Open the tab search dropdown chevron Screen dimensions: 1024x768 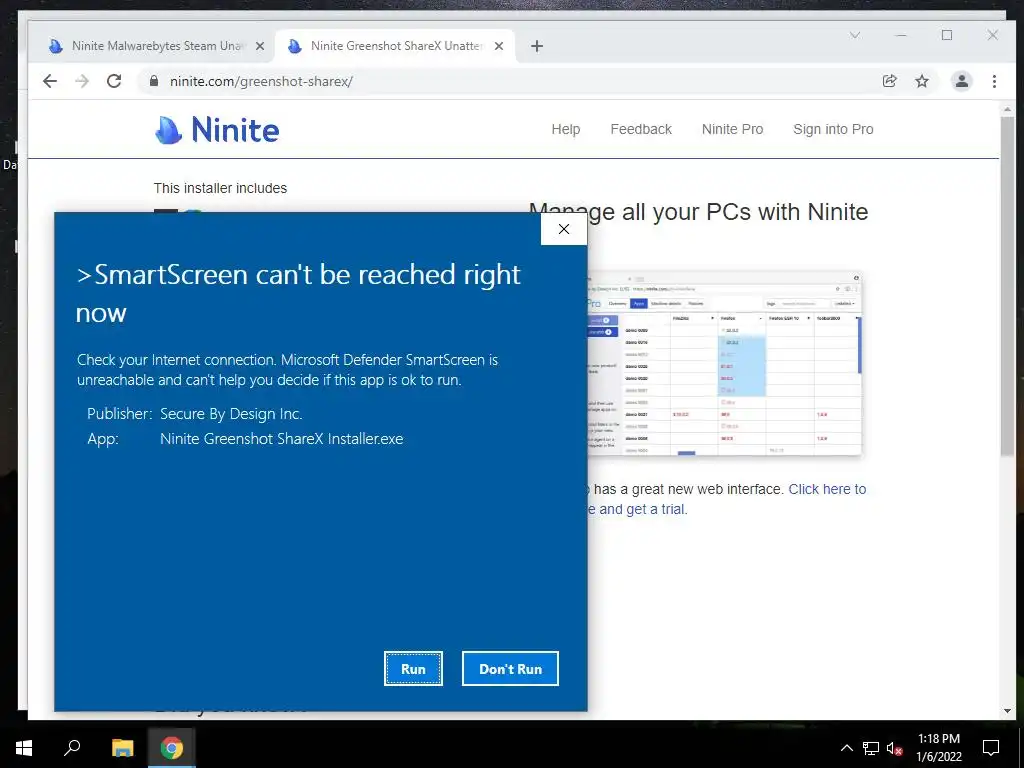pyautogui.click(x=854, y=35)
